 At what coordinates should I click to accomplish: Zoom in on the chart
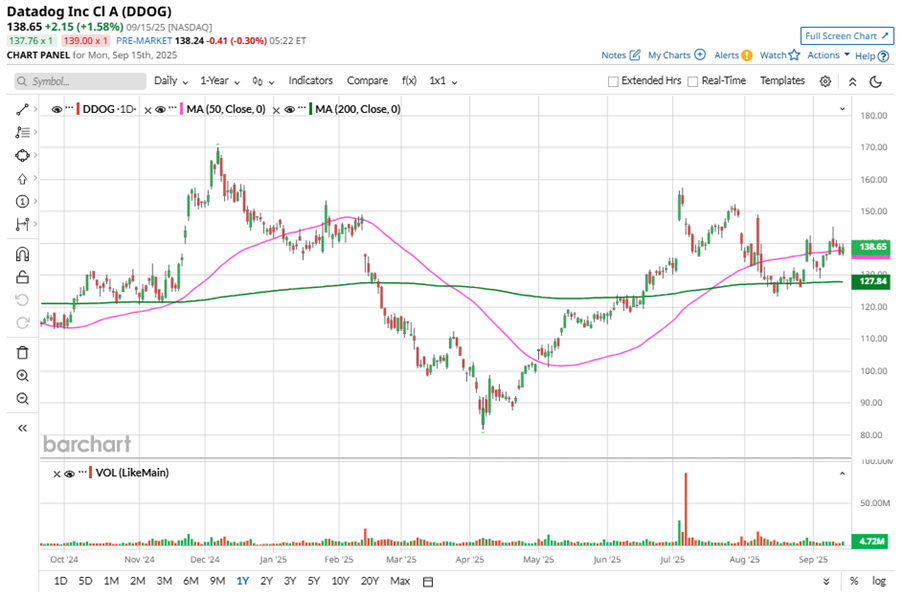22,376
